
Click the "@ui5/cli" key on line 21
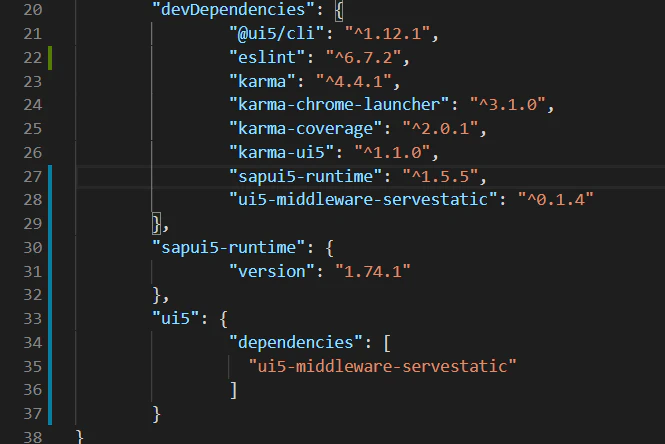(x=277, y=34)
